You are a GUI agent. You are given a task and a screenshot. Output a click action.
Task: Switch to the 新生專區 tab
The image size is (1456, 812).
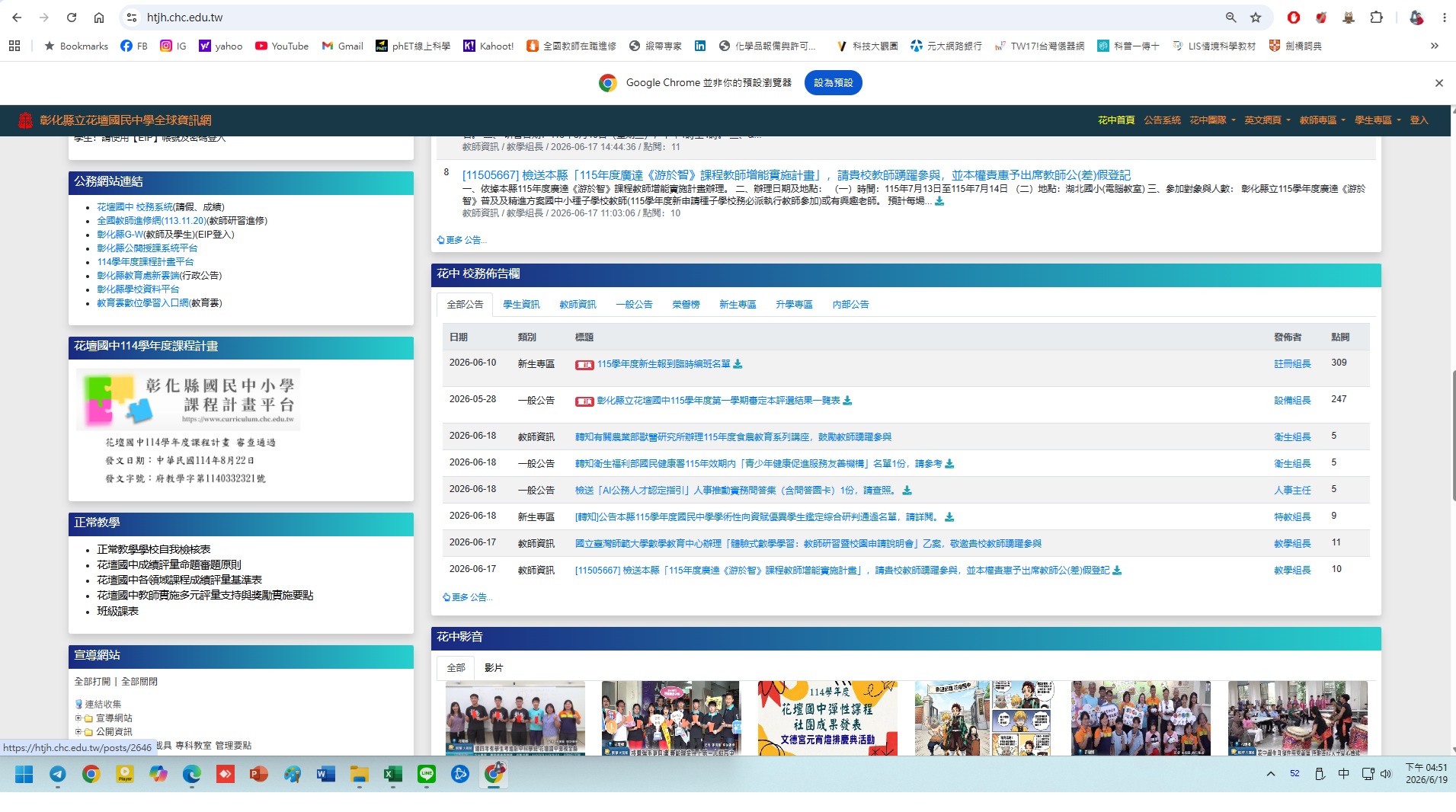click(738, 305)
